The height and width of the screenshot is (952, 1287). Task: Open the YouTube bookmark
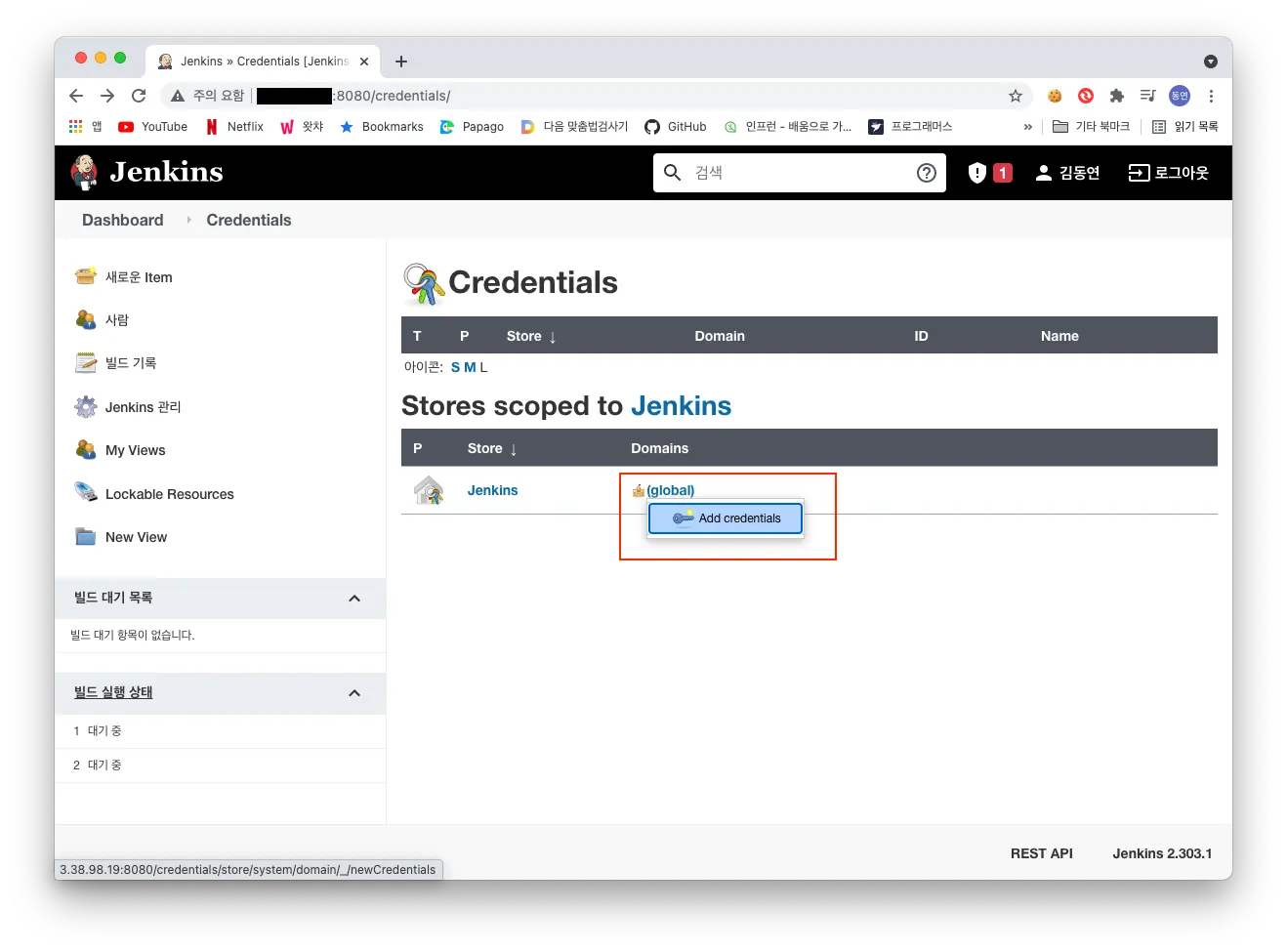point(152,127)
